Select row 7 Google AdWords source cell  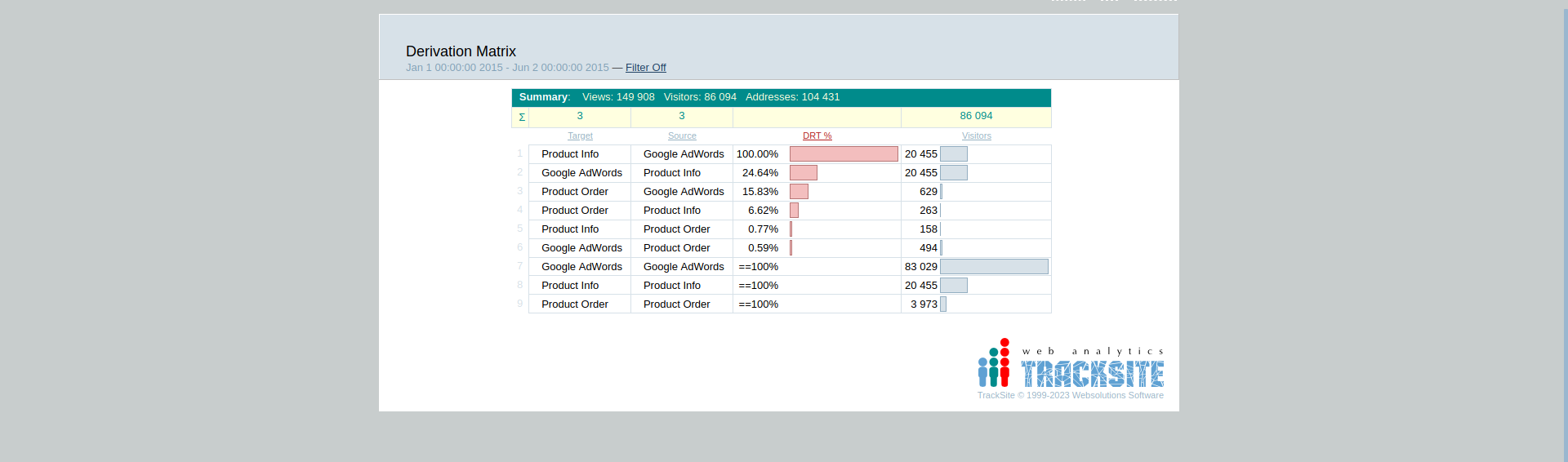684,267
